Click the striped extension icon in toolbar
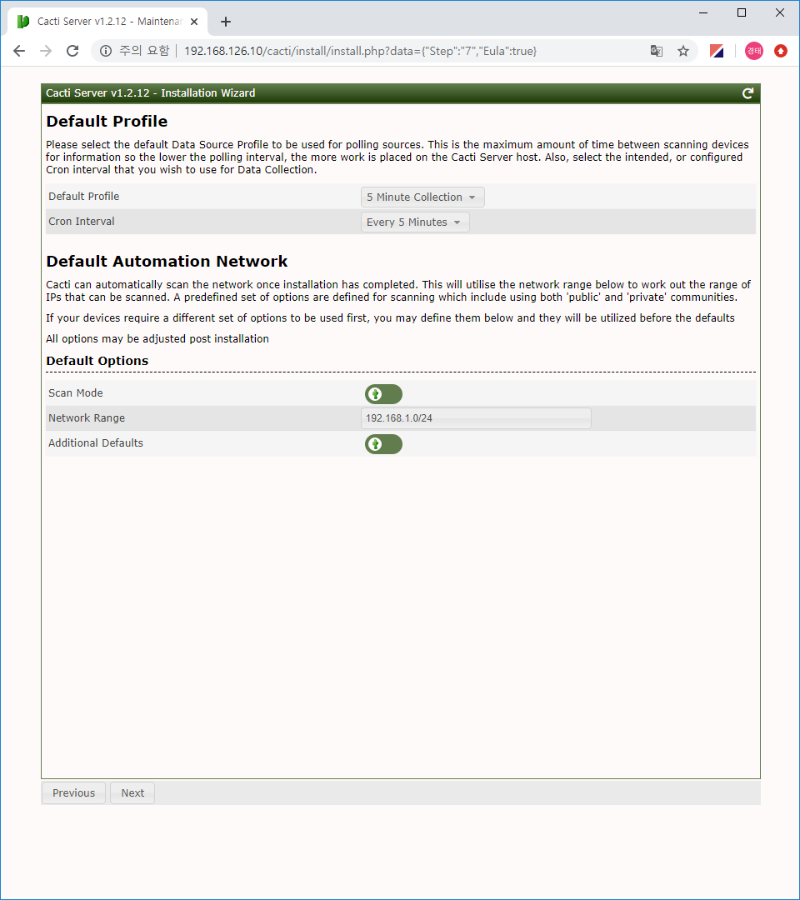Screen dimensions: 800x900 pos(717,51)
